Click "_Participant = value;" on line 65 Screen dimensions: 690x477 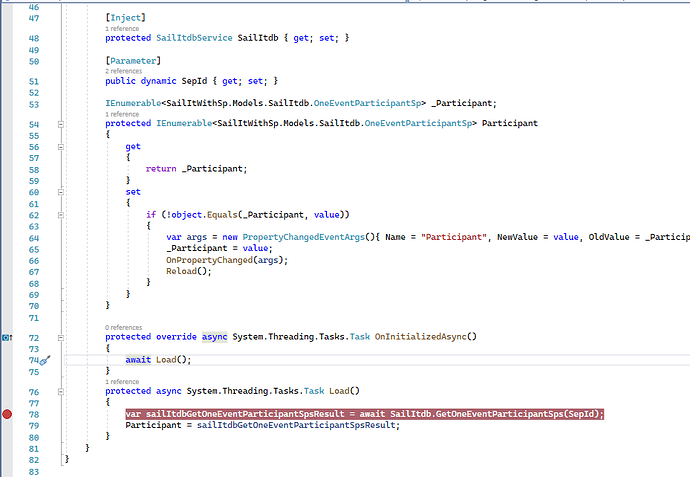[x=219, y=248]
